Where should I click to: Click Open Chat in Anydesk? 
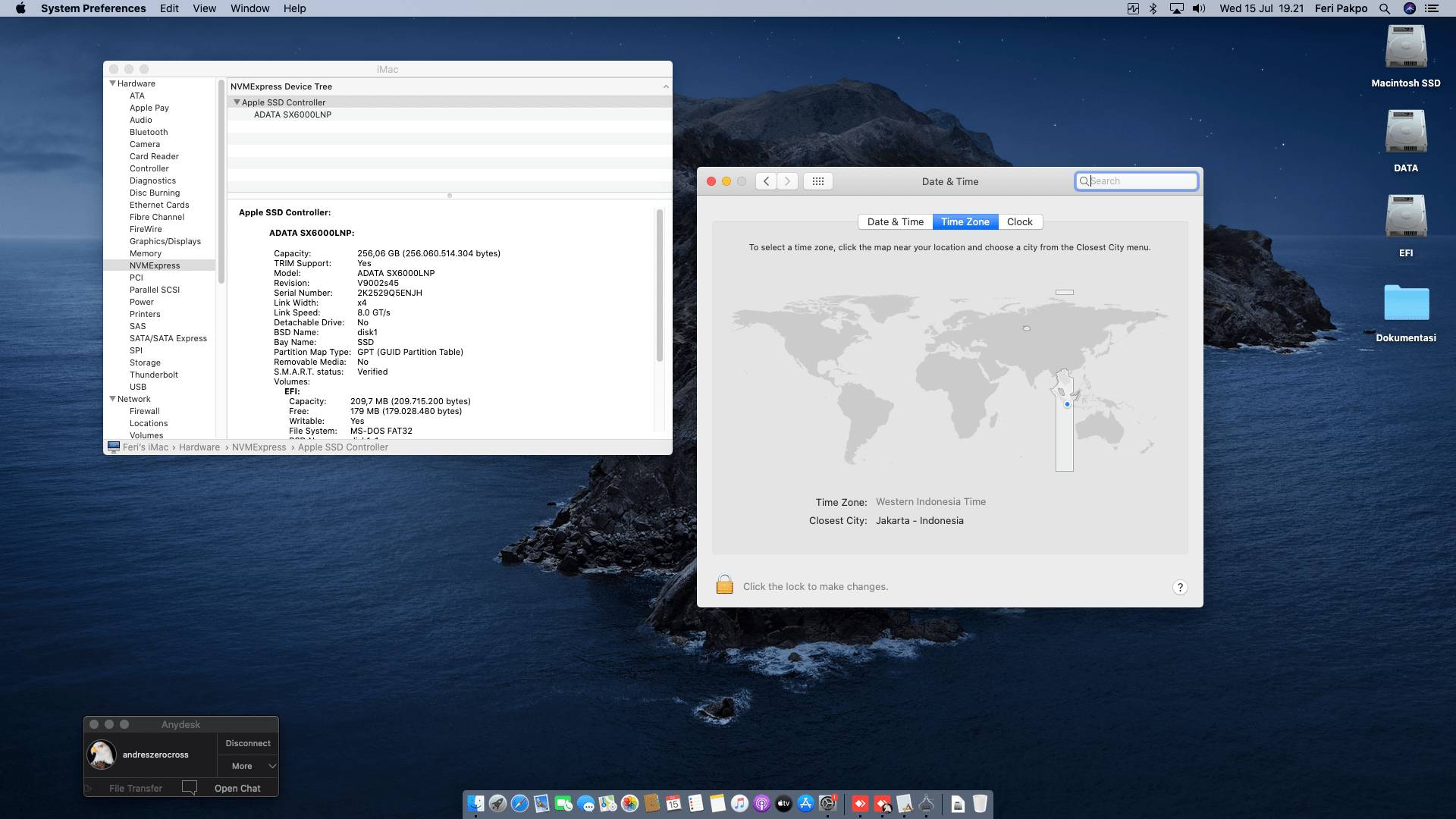(x=237, y=788)
